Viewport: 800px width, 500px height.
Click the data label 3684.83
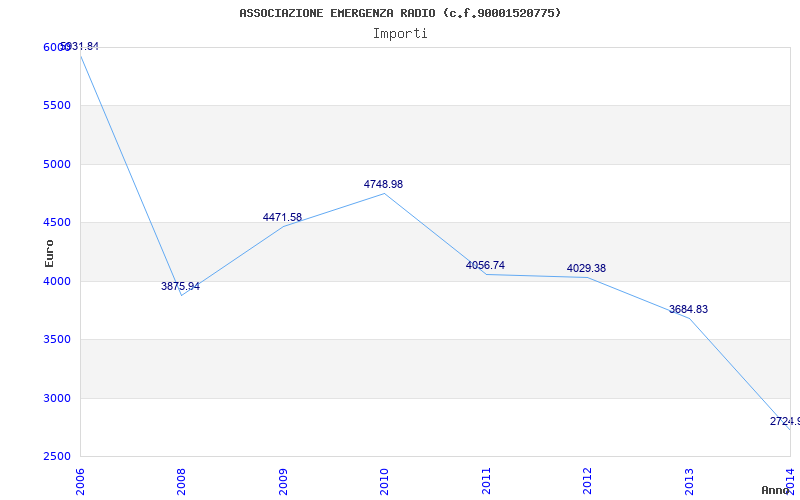(x=688, y=309)
